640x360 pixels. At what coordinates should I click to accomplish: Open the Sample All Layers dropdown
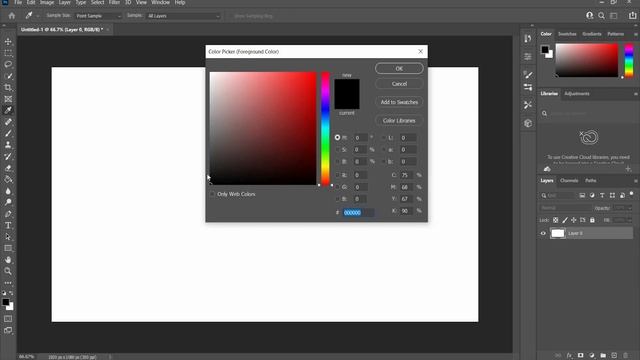183,16
